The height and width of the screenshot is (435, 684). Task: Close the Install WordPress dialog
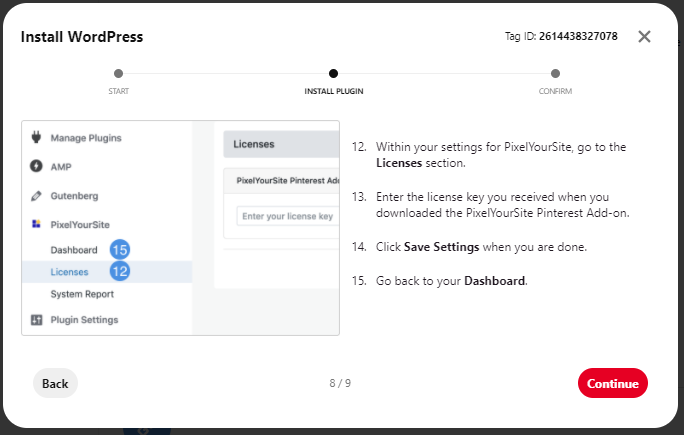click(x=644, y=37)
